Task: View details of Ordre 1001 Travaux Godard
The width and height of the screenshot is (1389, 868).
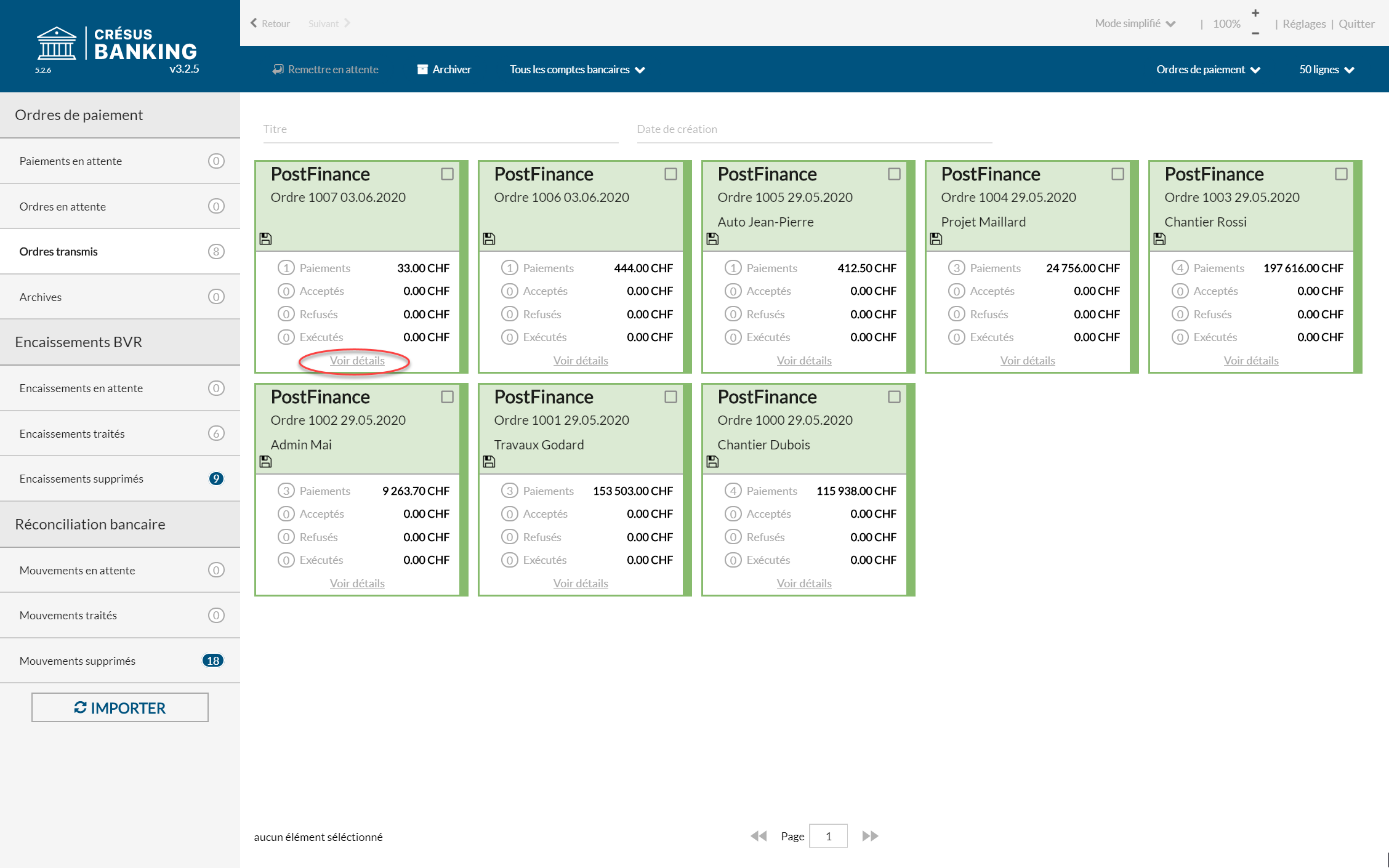Action: (581, 583)
